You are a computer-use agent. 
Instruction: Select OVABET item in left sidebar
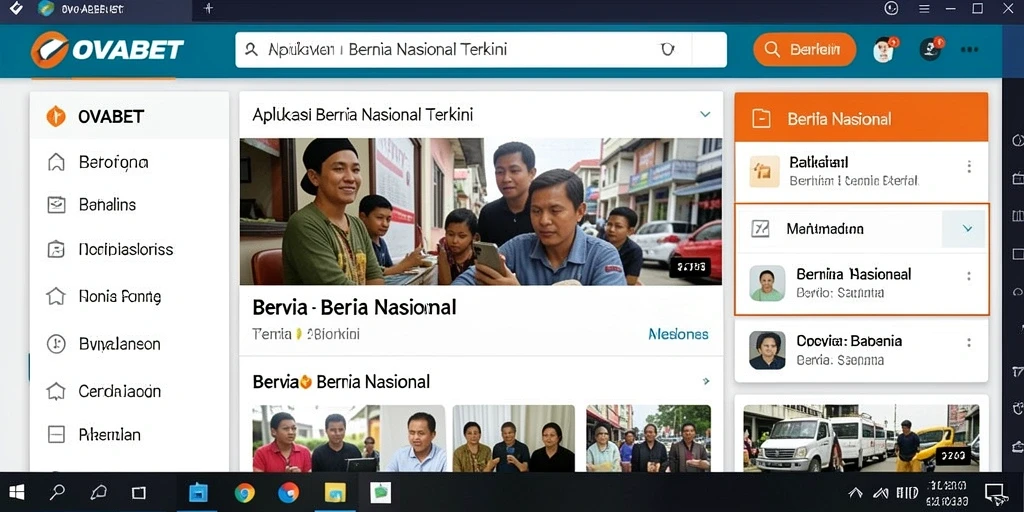coord(129,117)
